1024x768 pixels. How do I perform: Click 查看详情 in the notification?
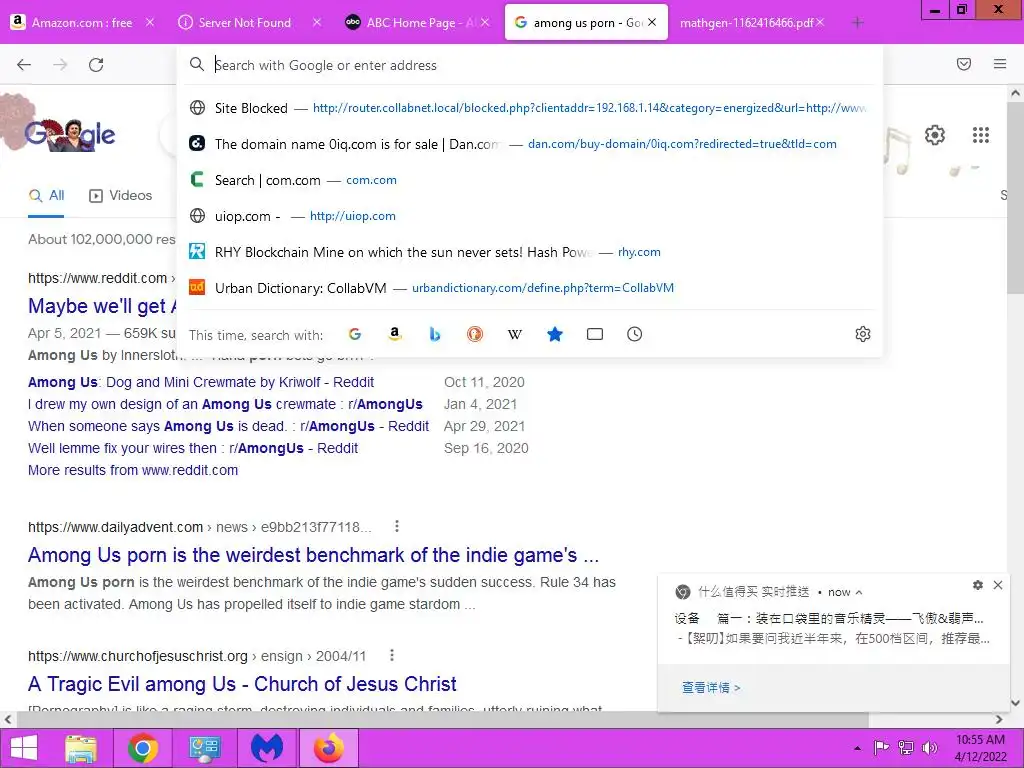pos(711,687)
